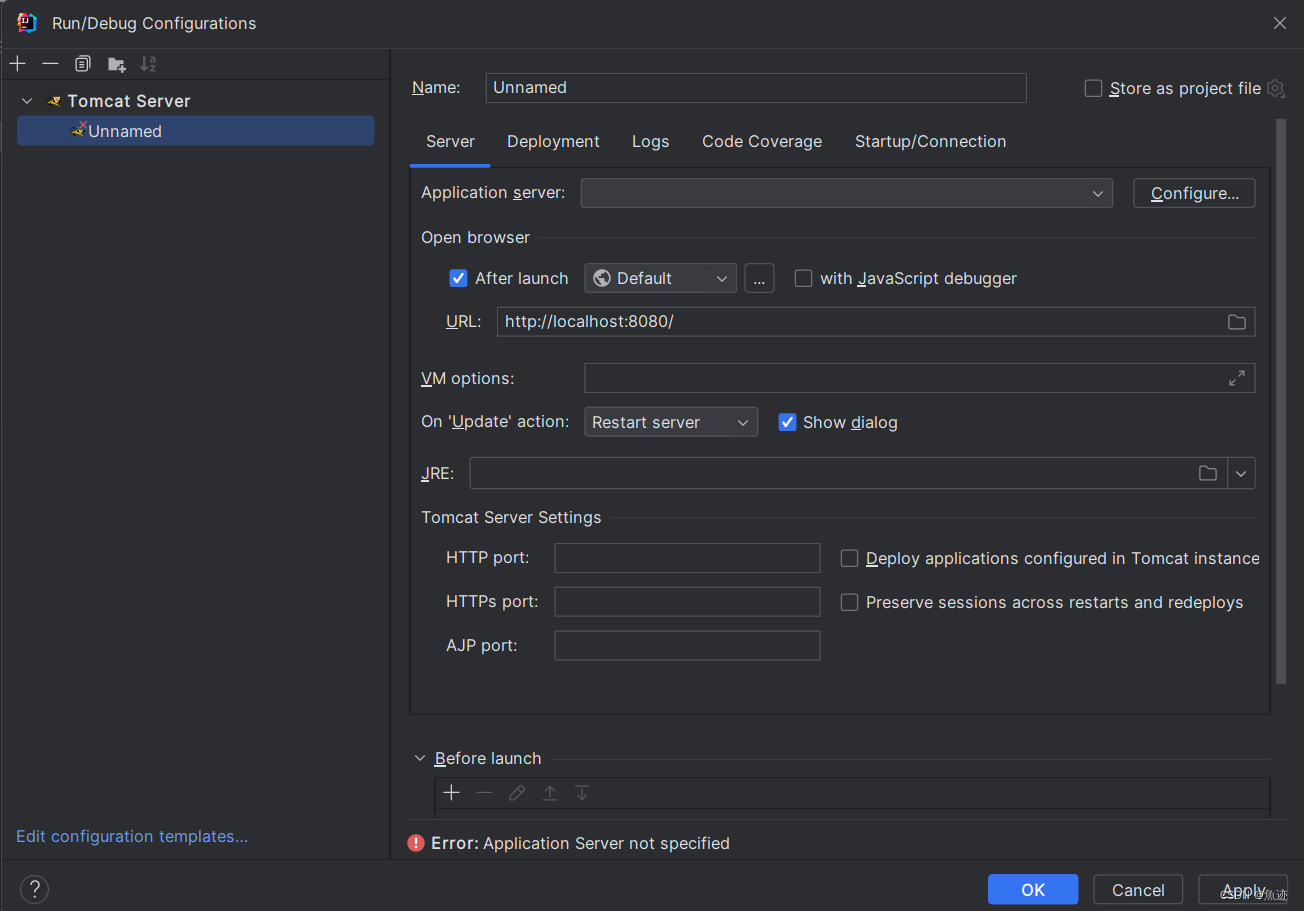Click the red error icon
Viewport: 1304px width, 911px height.
click(416, 843)
